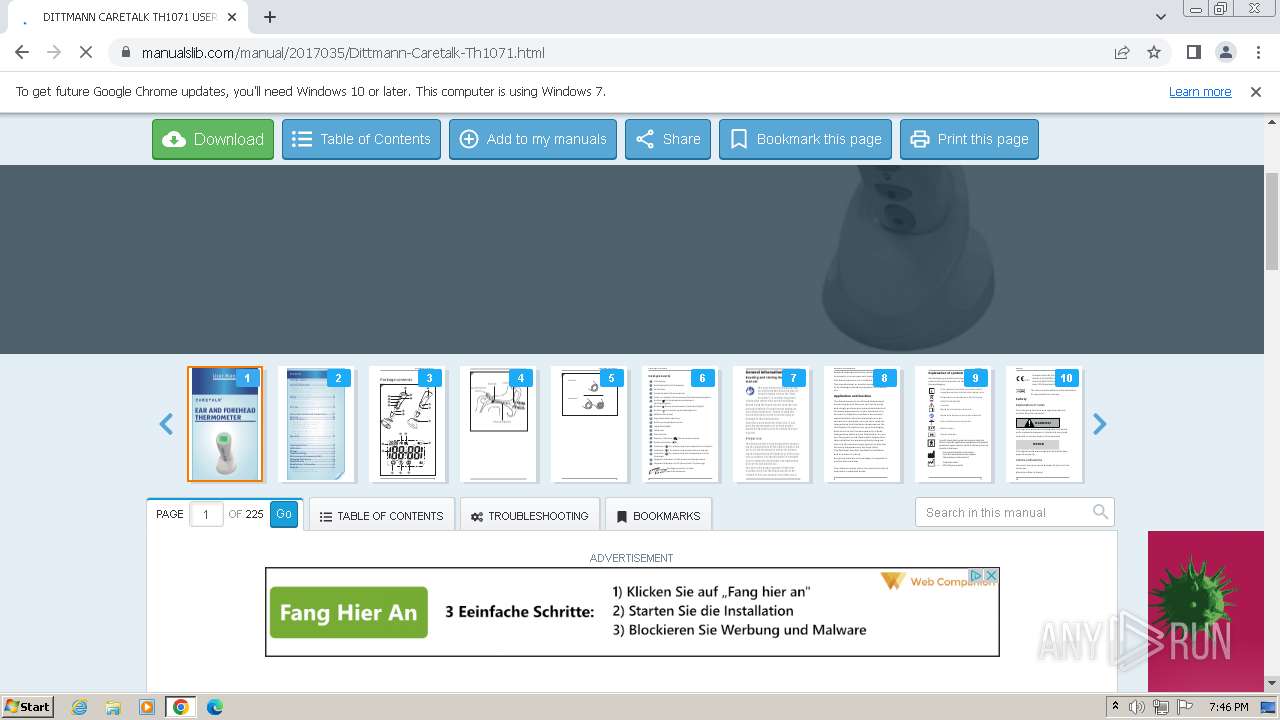Click the blue Go button

click(284, 514)
